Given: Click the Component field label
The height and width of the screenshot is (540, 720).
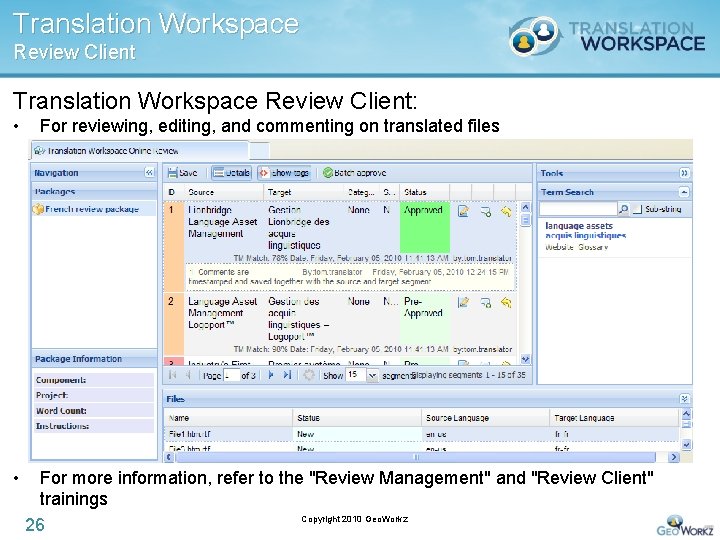Looking at the screenshot, I should 61,380.
